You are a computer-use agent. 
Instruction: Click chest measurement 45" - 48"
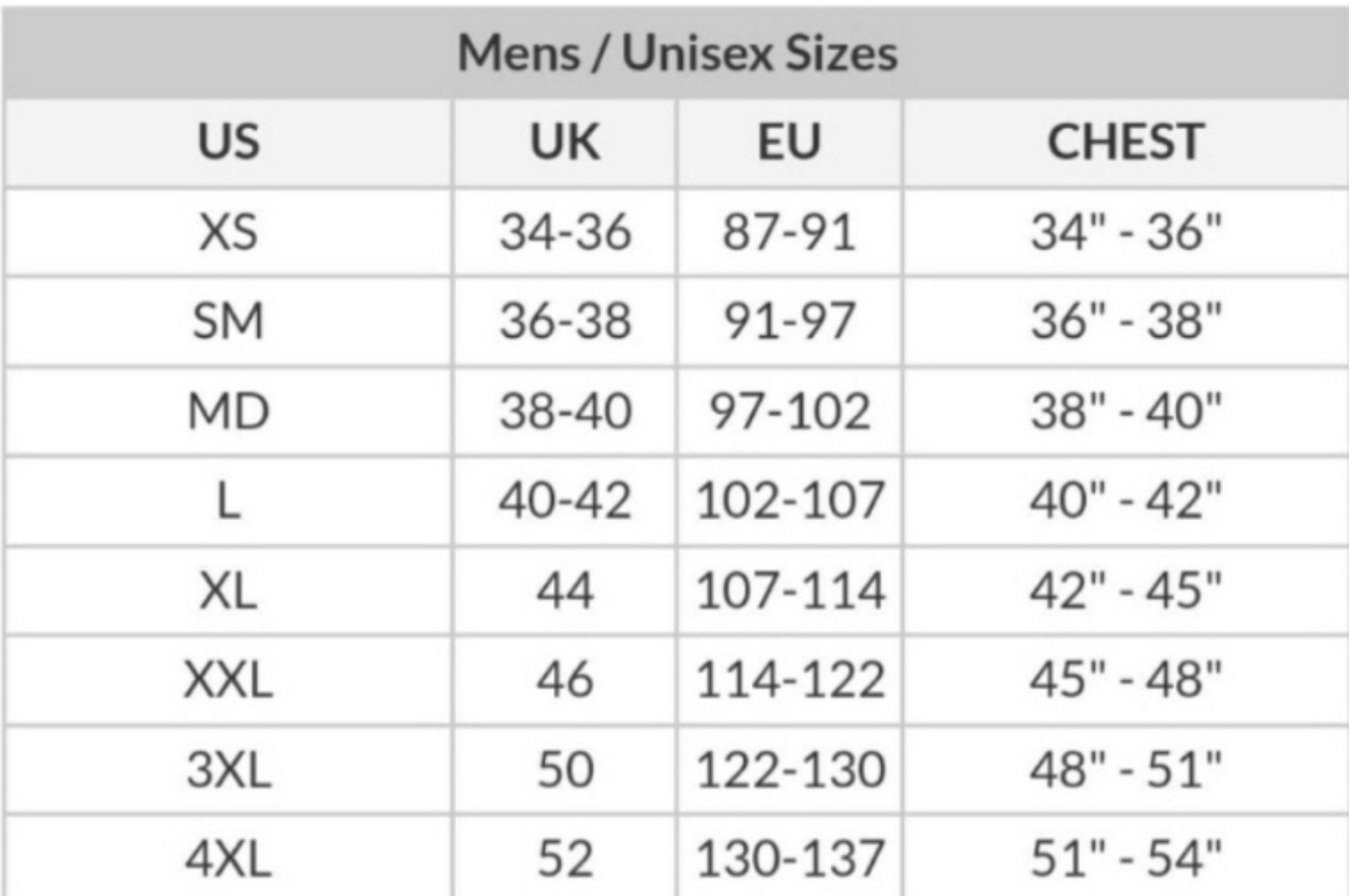pyautogui.click(x=1126, y=679)
